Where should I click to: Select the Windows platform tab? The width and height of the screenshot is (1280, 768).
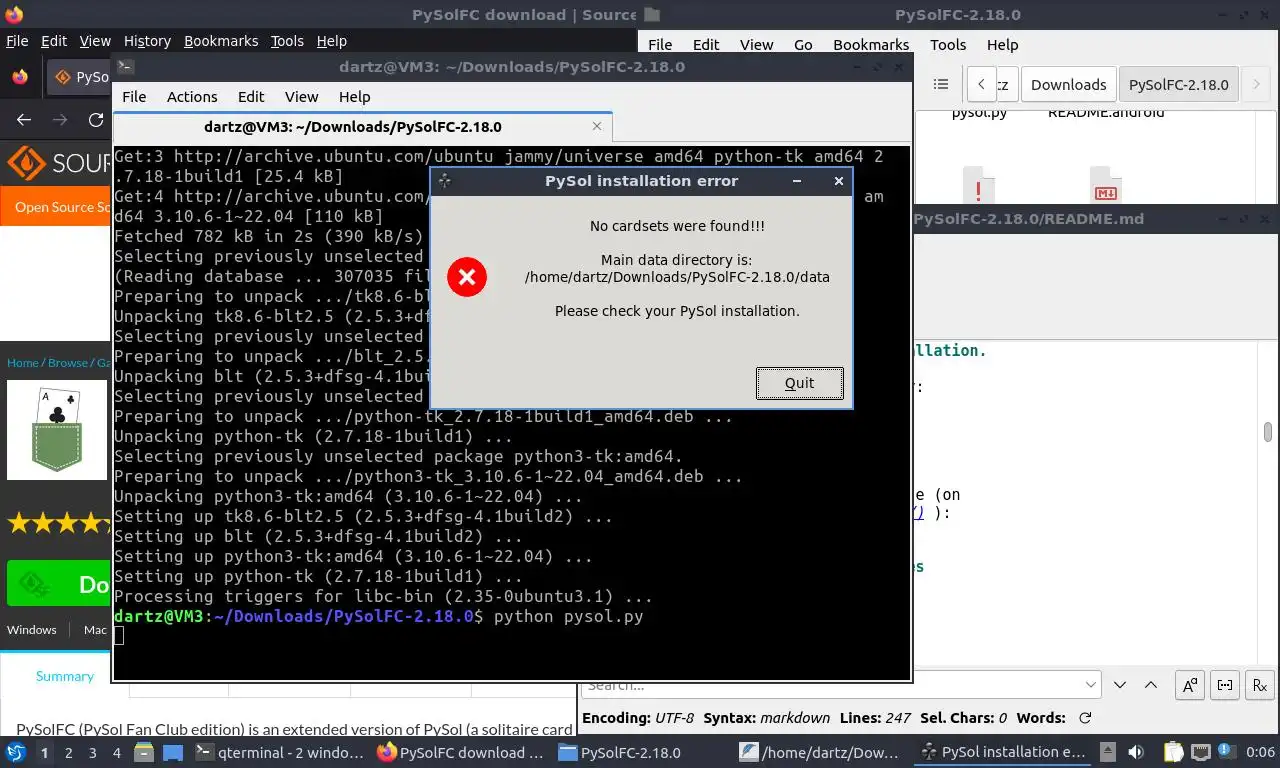[32, 630]
